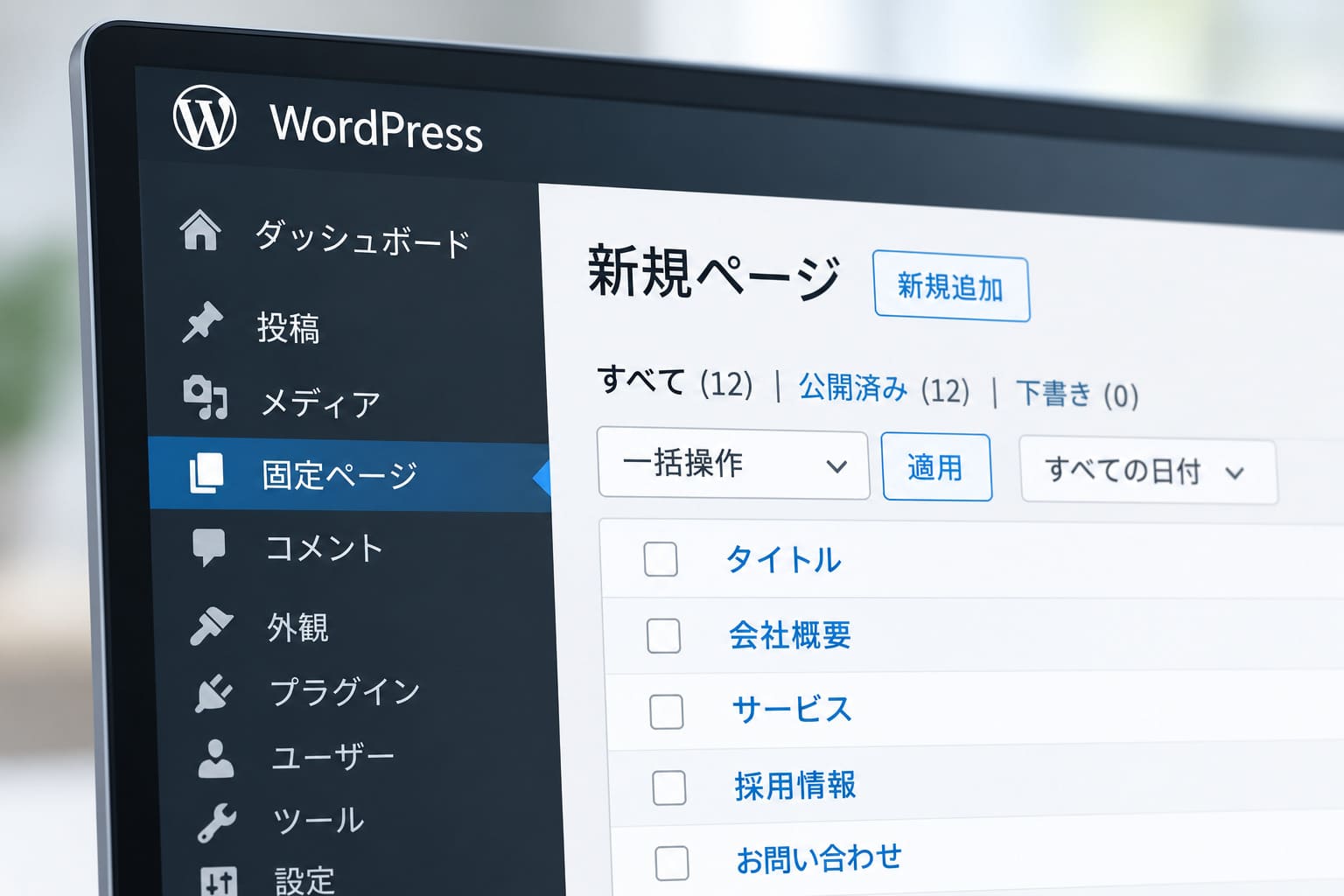The height and width of the screenshot is (896, 1344).
Task: Open ツール in the sidebar menu
Action: tap(318, 821)
